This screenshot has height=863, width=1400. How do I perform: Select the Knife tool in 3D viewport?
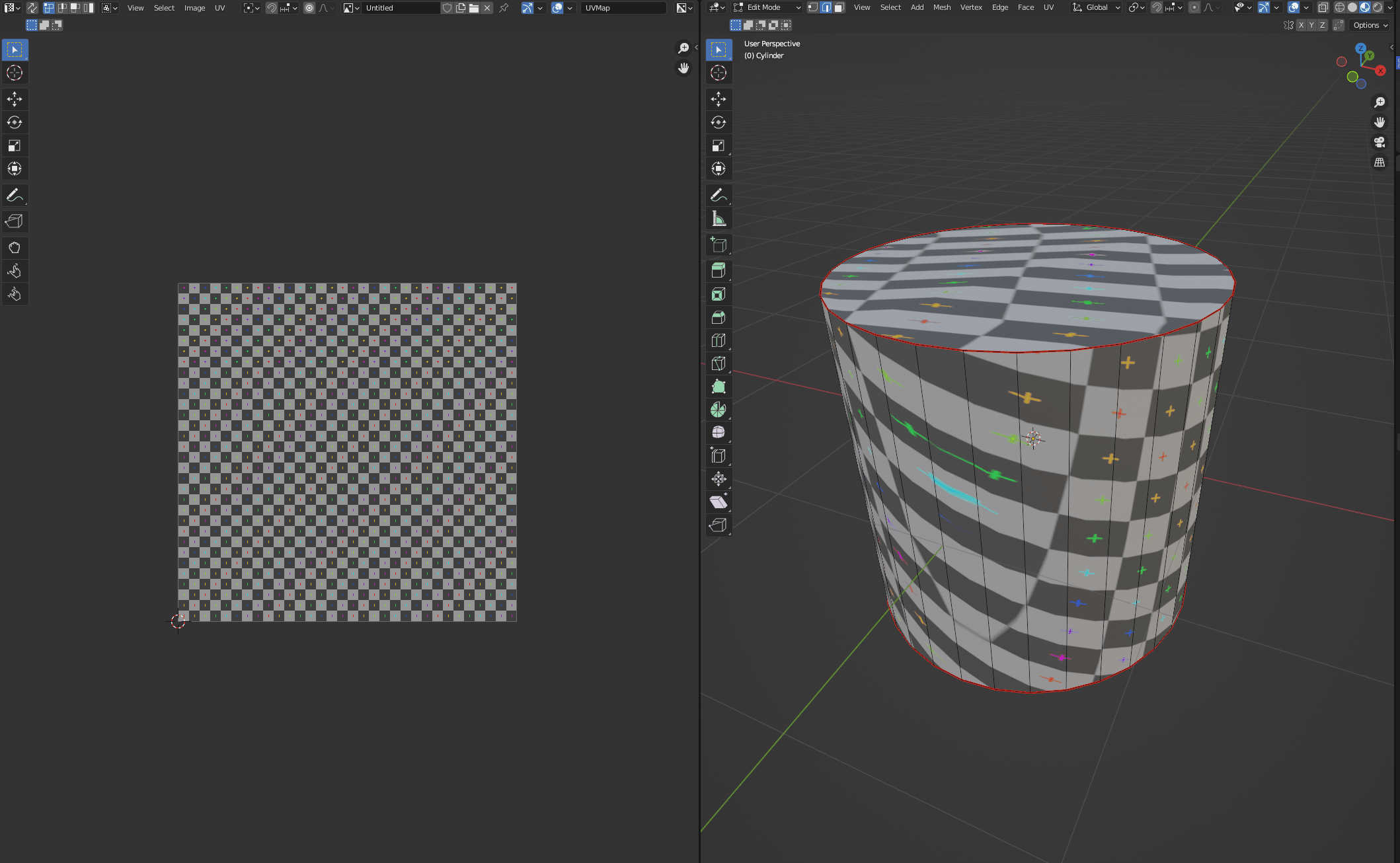click(x=719, y=363)
